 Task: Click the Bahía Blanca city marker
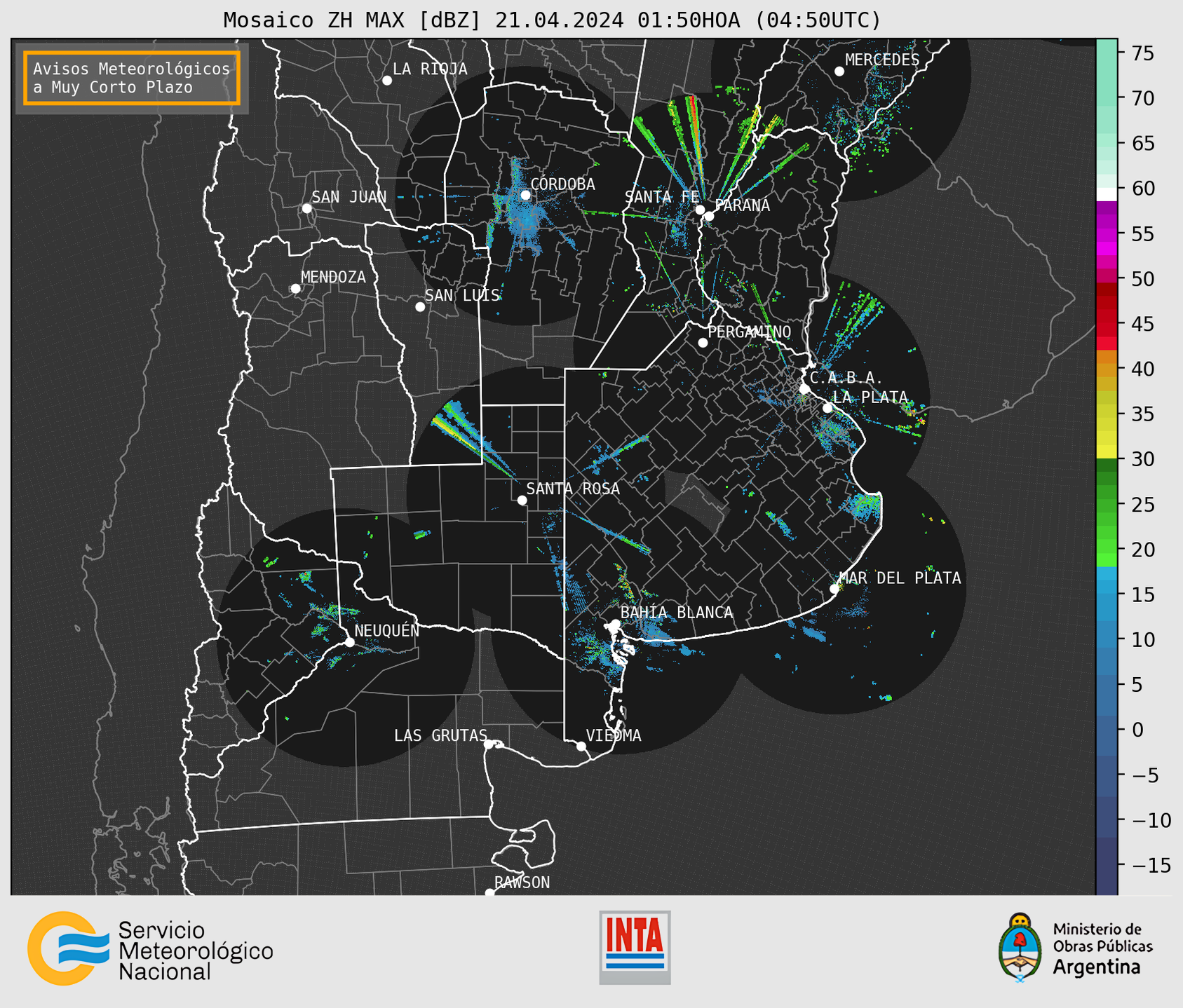[615, 624]
